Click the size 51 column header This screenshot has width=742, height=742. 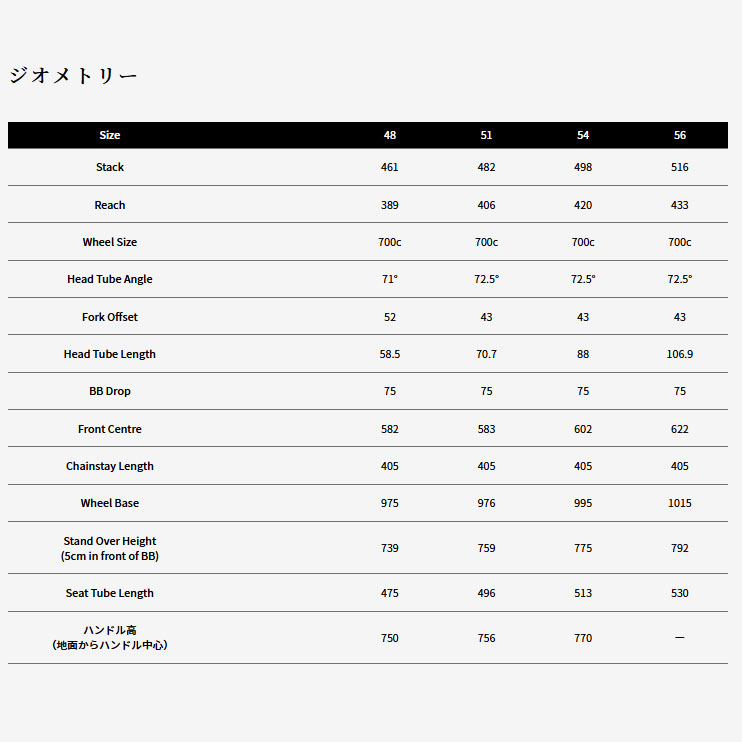pos(486,135)
